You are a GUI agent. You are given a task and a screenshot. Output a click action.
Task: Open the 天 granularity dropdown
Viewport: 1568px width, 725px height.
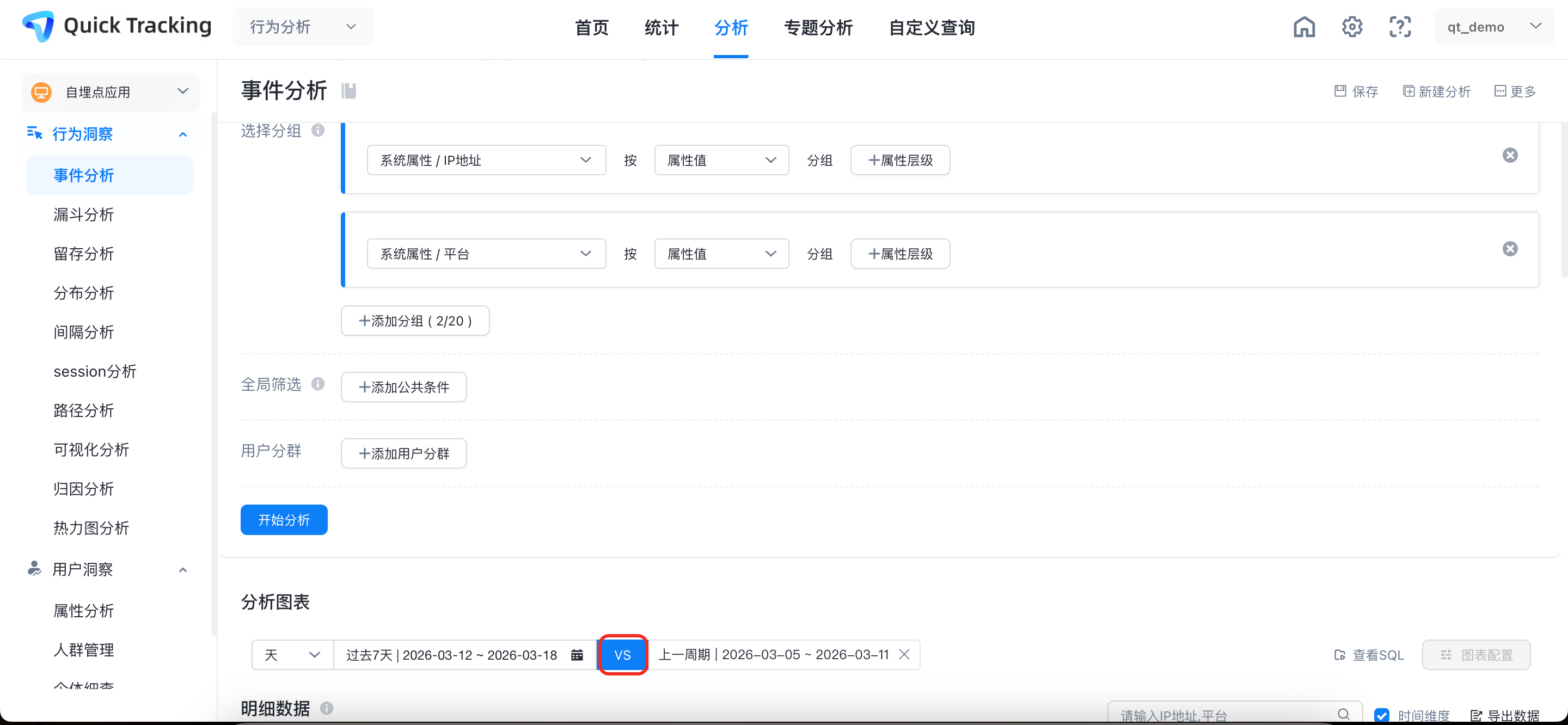pos(292,655)
